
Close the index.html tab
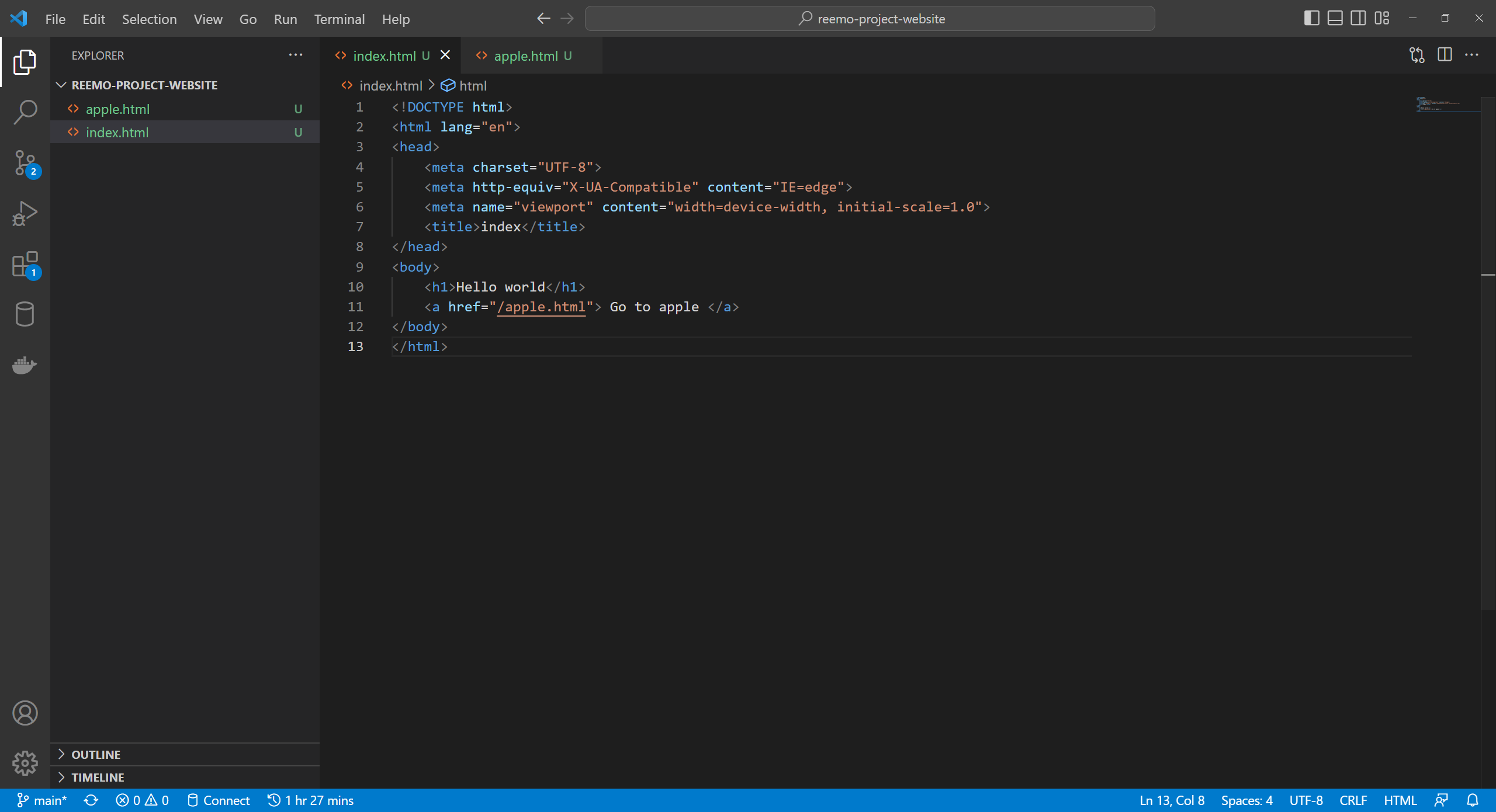click(445, 55)
